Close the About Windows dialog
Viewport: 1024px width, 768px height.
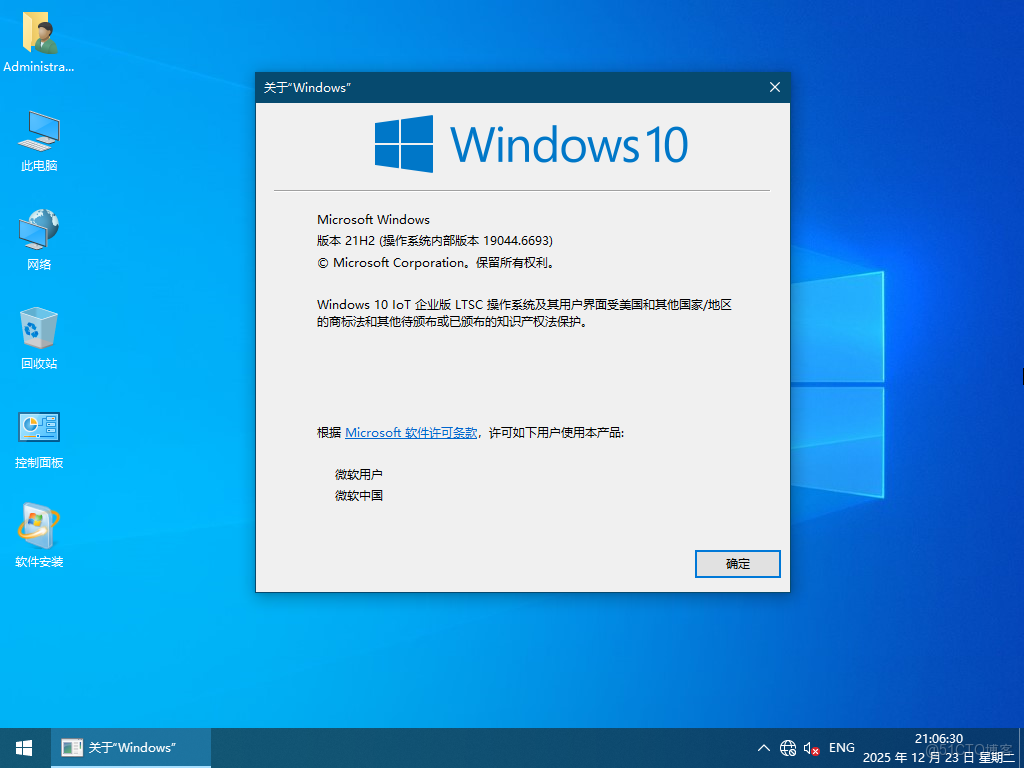774,87
